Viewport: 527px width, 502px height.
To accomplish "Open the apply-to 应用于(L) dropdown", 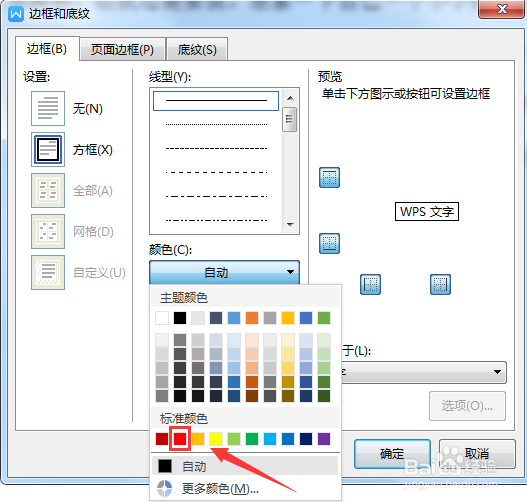I will [x=424, y=372].
